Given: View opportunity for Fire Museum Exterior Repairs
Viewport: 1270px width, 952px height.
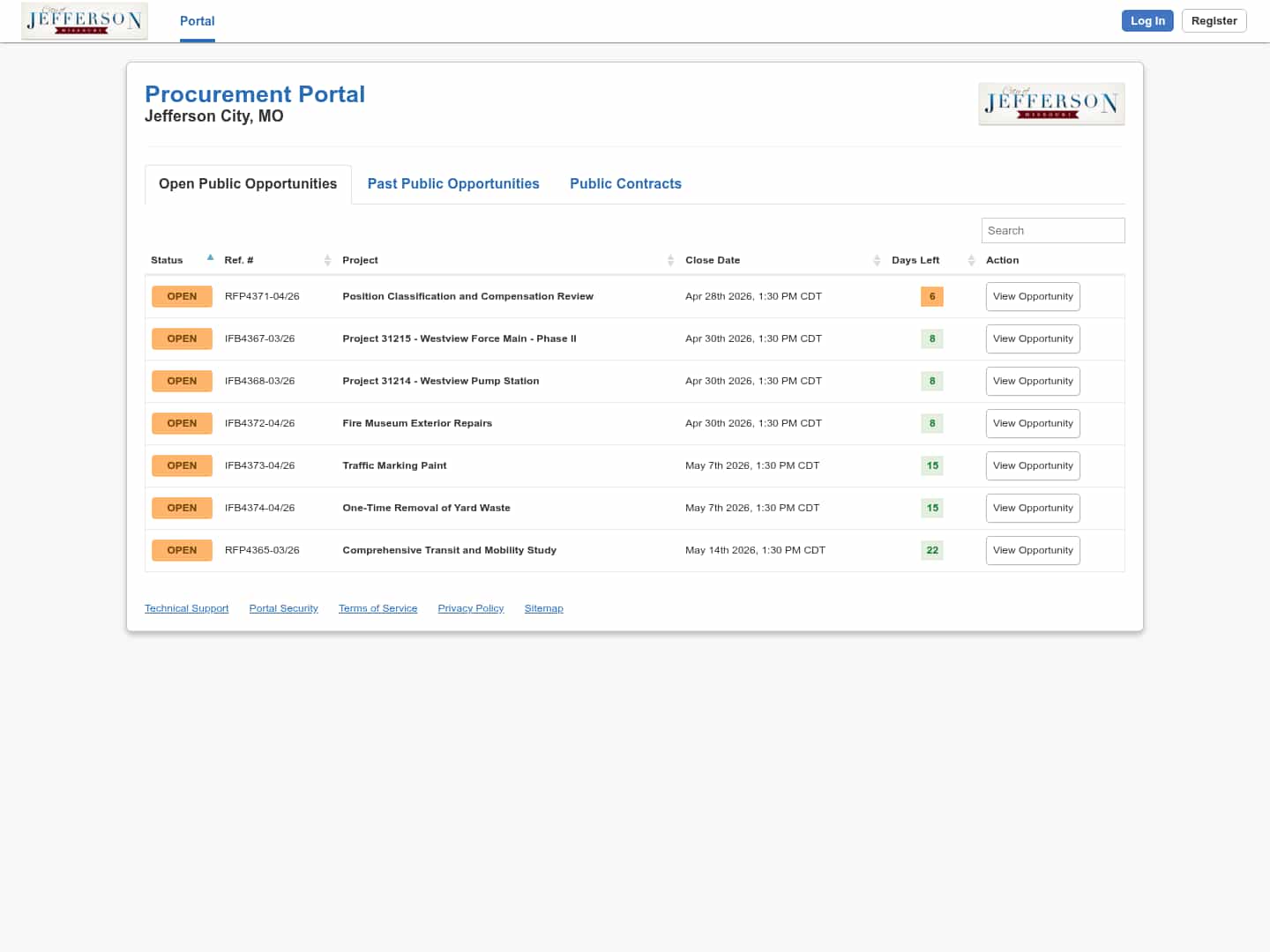Looking at the screenshot, I should 1032,424.
